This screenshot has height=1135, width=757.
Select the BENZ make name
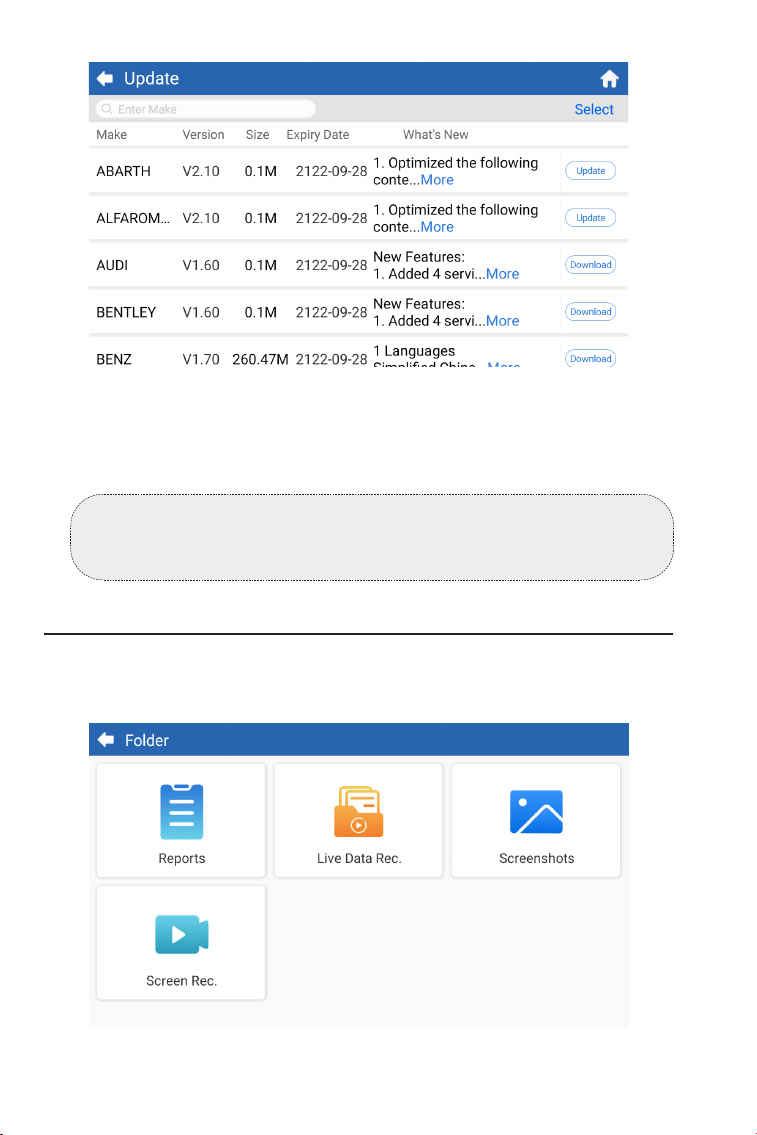[114, 360]
